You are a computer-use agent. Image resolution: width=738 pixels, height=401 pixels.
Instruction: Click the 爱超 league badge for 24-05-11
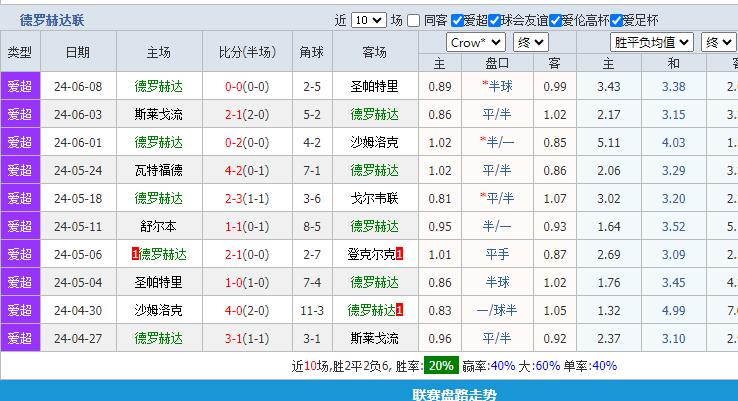(x=20, y=226)
